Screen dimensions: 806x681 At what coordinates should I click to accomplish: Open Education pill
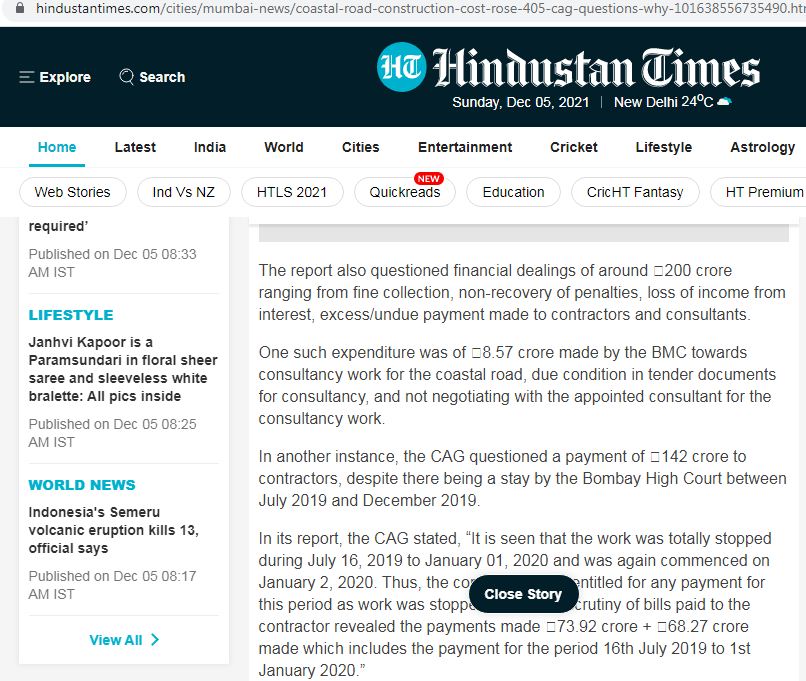513,192
